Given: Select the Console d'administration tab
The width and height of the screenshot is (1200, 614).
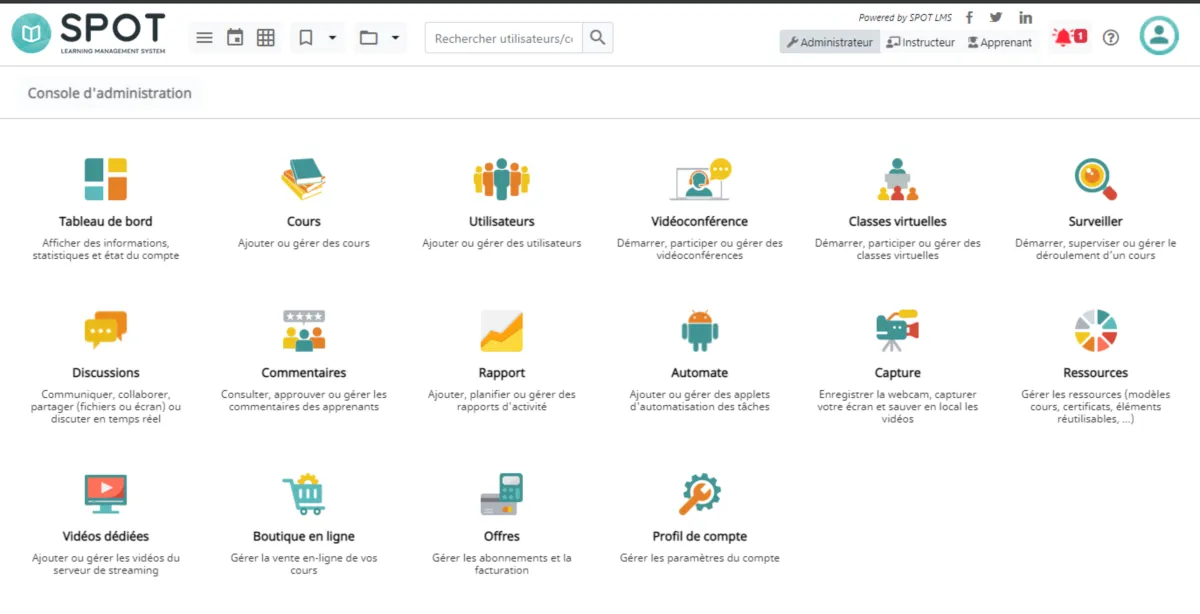Looking at the screenshot, I should pos(110,93).
